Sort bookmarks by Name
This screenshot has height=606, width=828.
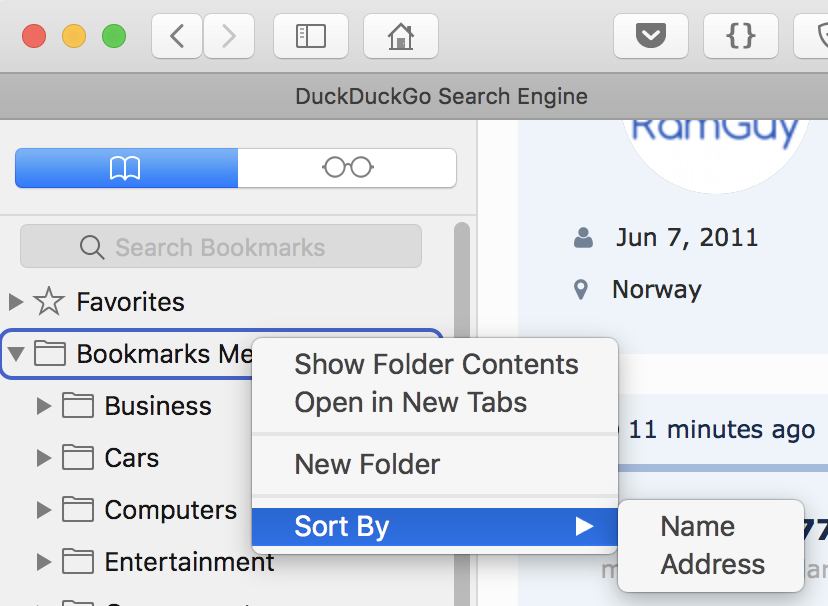[697, 527]
